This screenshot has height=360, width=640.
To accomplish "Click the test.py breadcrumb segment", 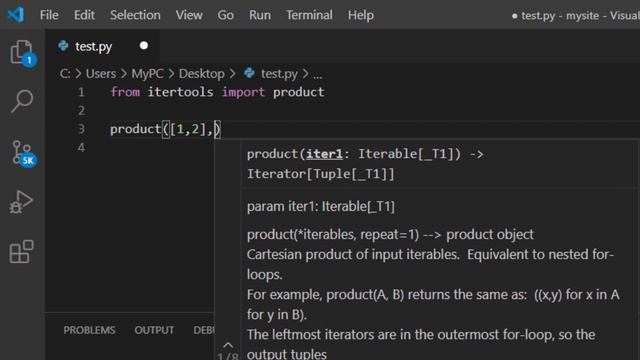I will point(279,73).
